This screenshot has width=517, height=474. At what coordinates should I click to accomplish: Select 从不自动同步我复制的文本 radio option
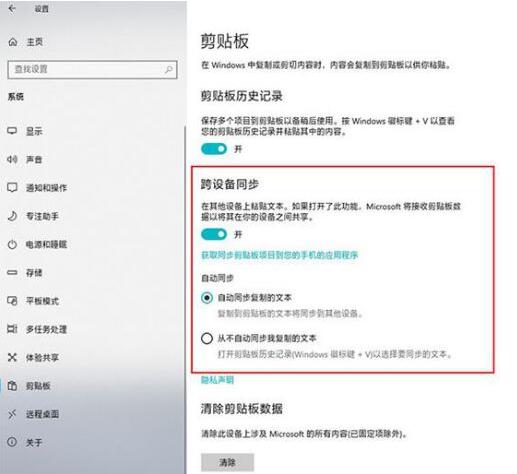click(x=207, y=338)
